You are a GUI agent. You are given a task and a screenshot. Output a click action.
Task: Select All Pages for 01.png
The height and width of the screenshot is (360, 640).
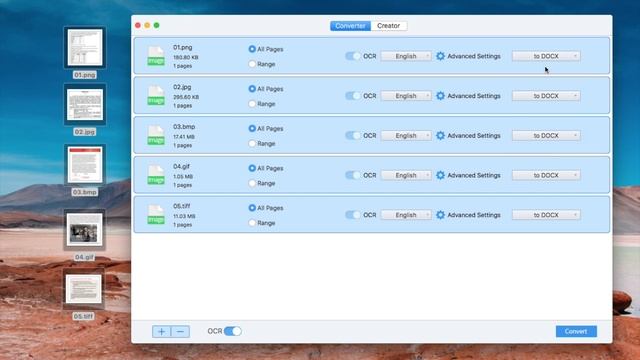[x=252, y=49]
